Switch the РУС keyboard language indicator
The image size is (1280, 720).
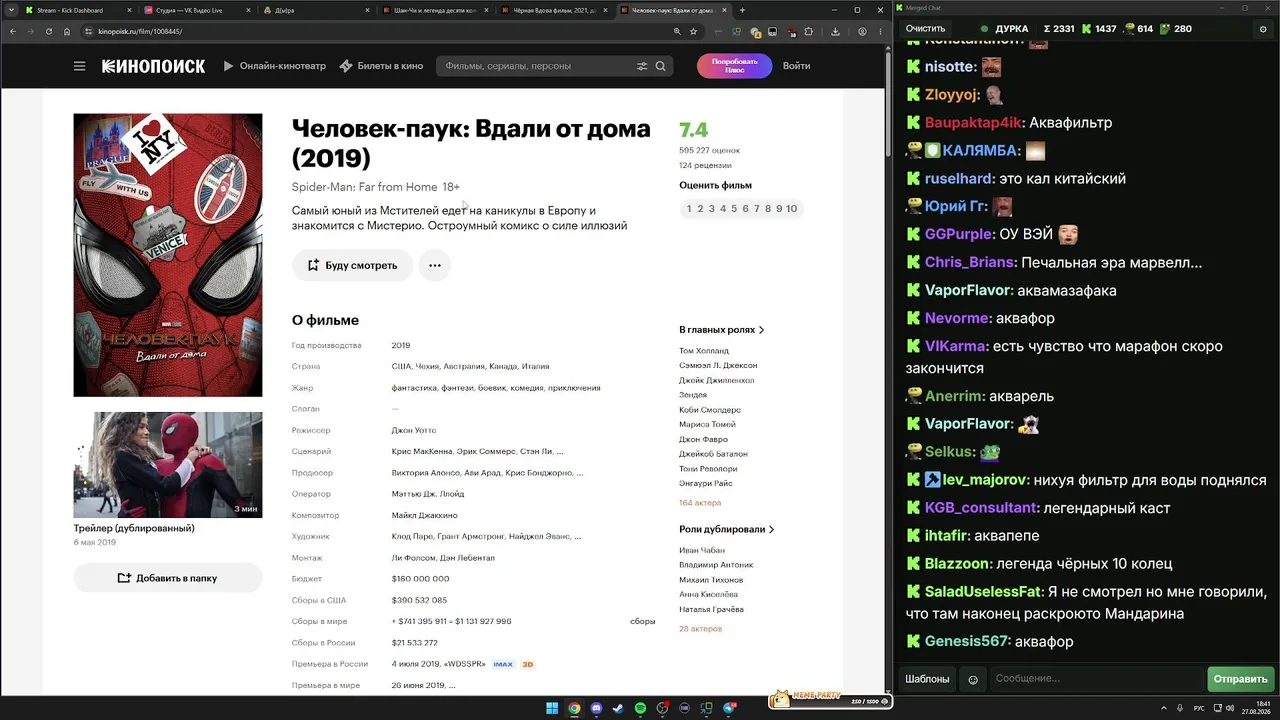(1200, 708)
